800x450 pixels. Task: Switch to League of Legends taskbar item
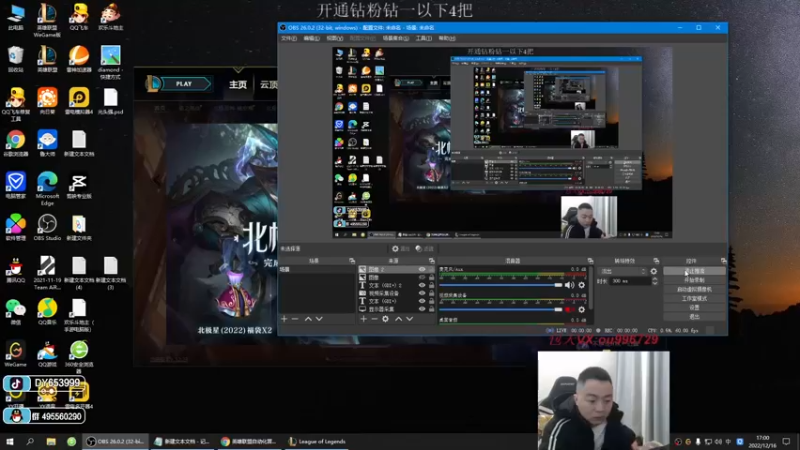point(317,442)
